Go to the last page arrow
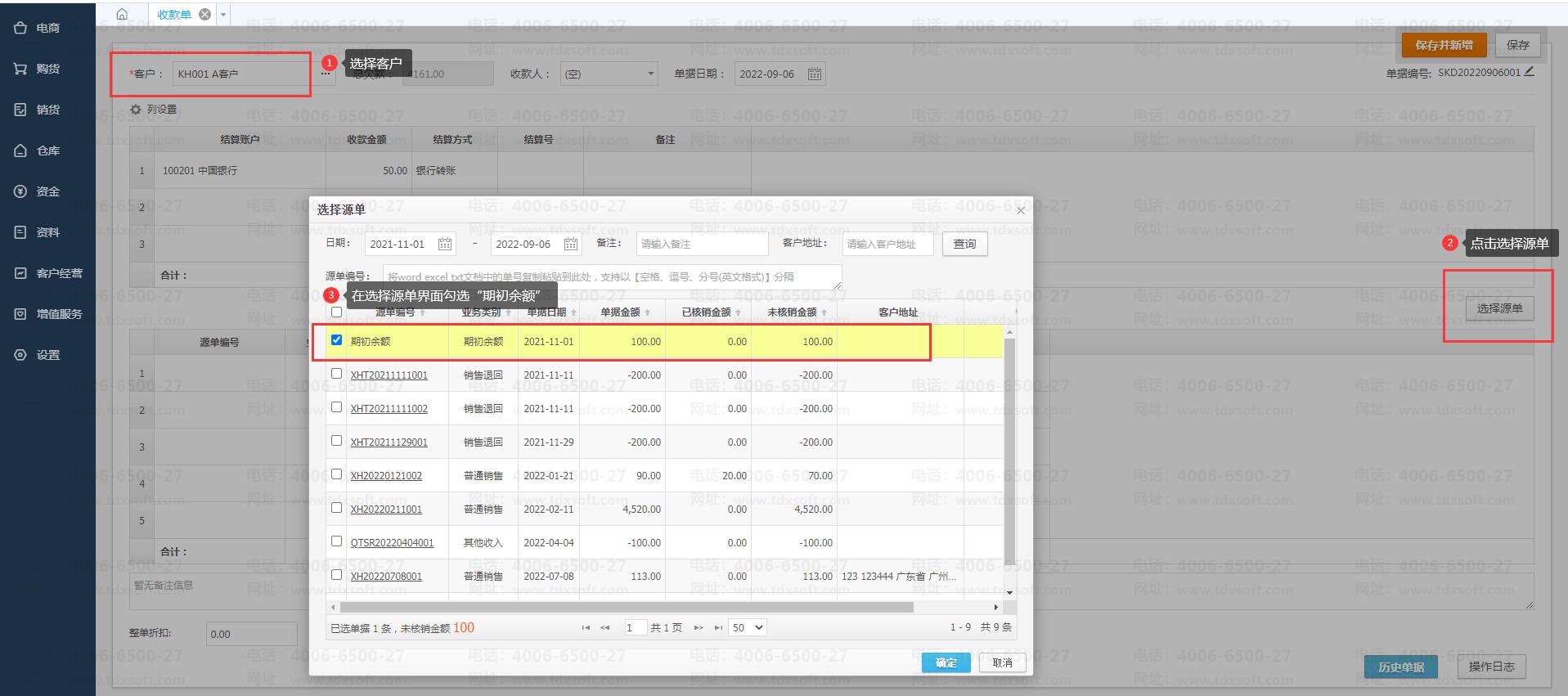Screen dimensions: 1568x696 click(x=718, y=628)
